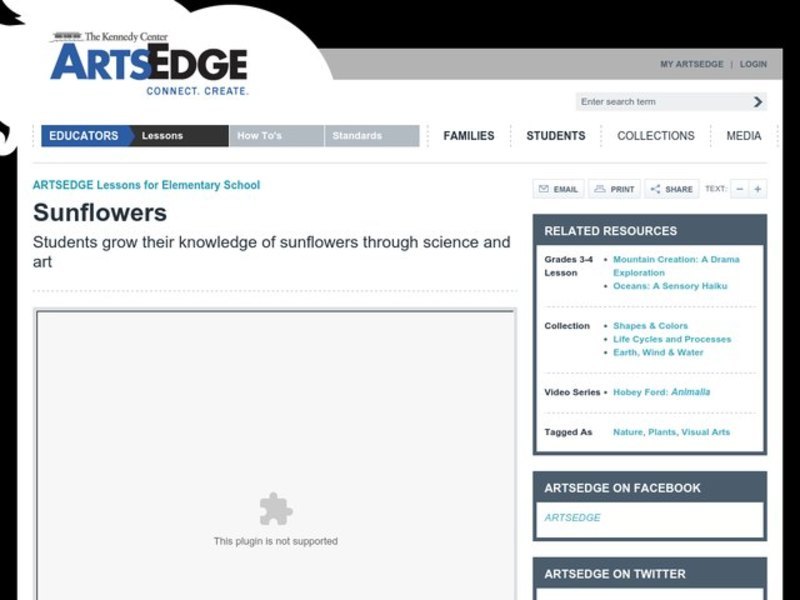Open the My ArtsEdge link

coord(691,64)
